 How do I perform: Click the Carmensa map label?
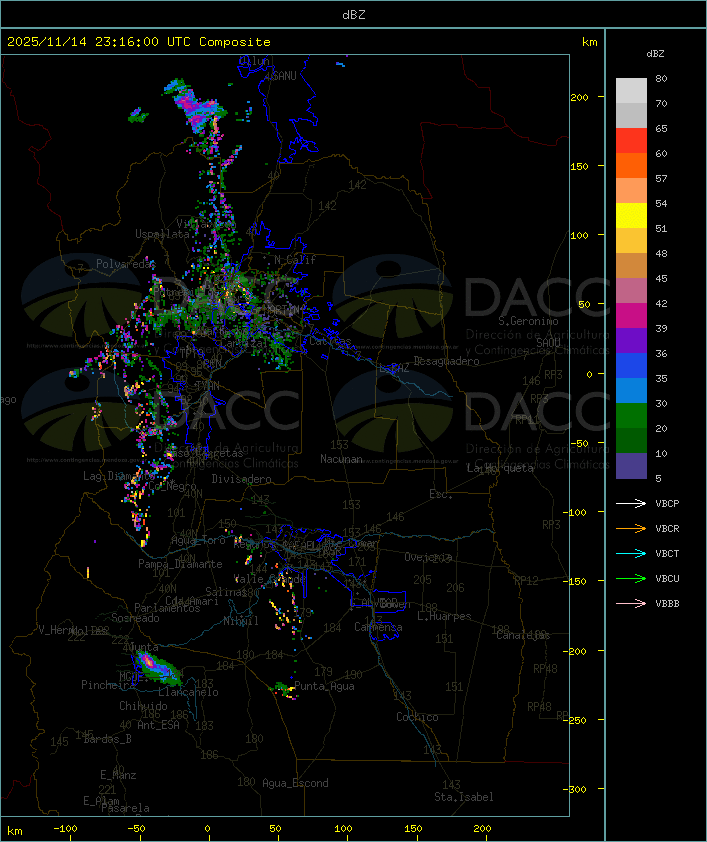pos(378,627)
